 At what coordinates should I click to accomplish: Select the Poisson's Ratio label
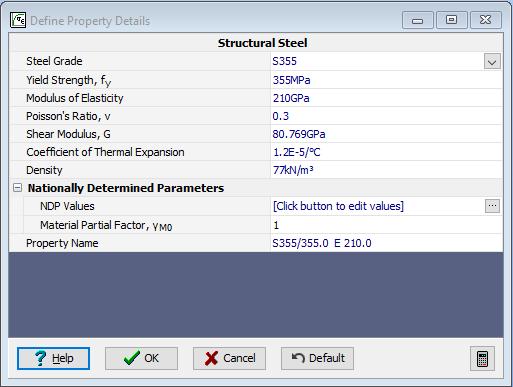[x=68, y=116]
